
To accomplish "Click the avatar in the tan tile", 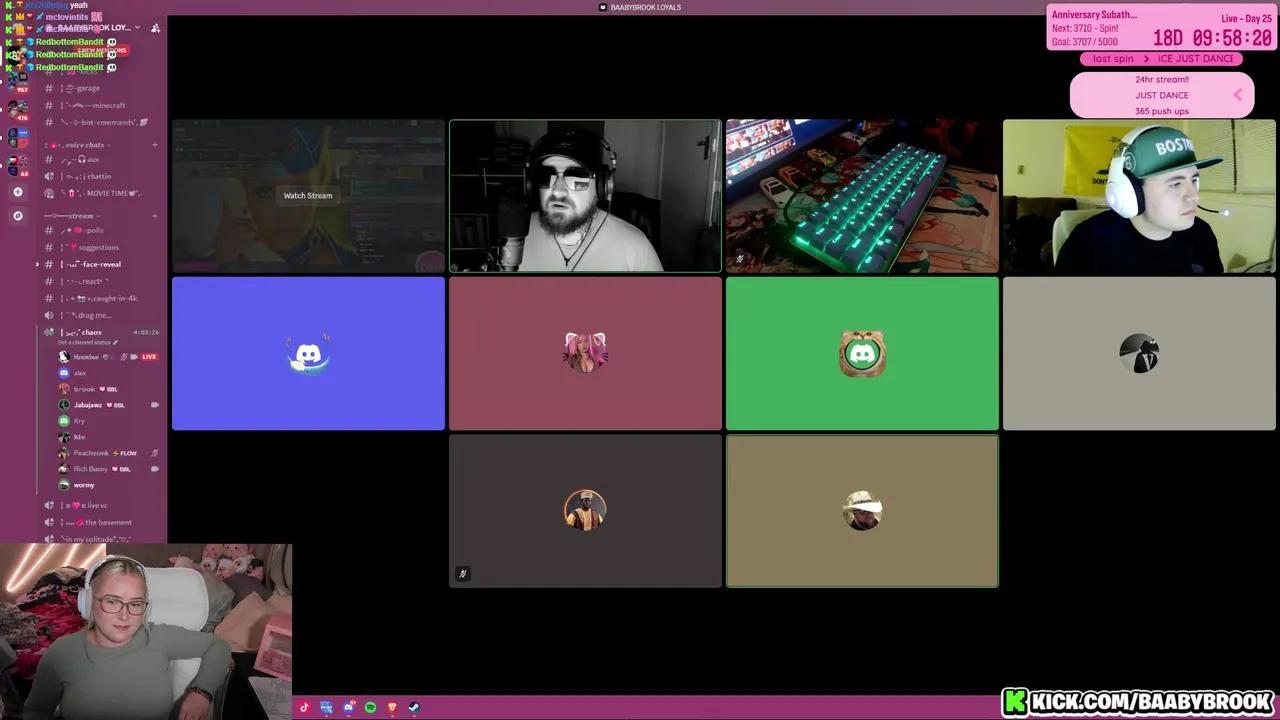I will (x=862, y=510).
